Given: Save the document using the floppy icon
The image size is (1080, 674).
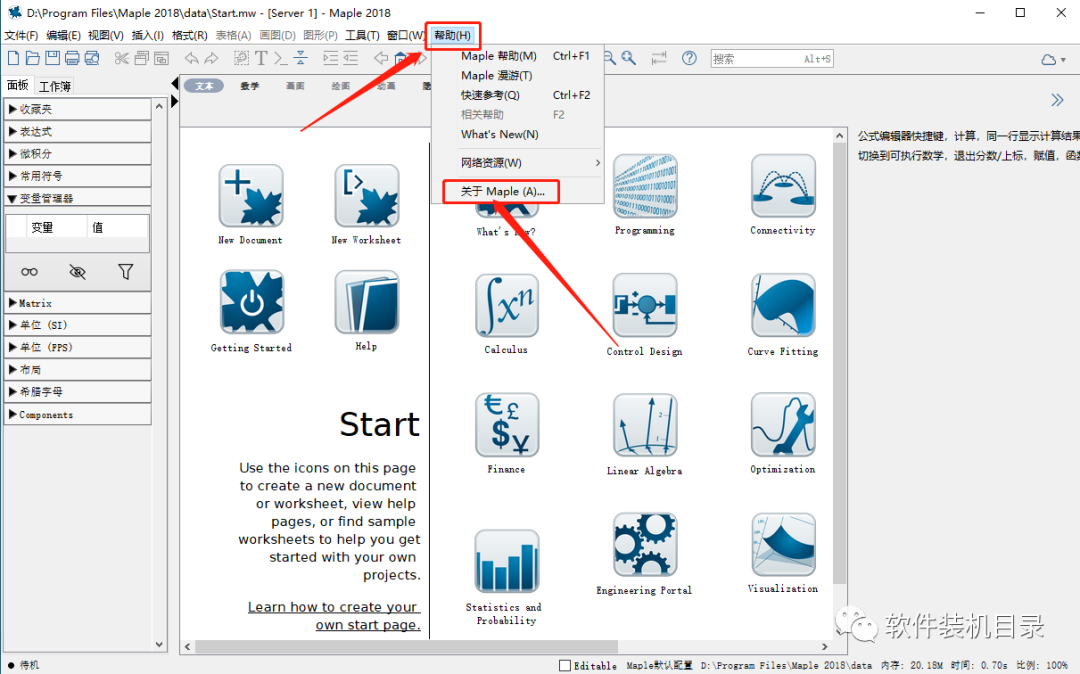Looking at the screenshot, I should click(x=52, y=59).
